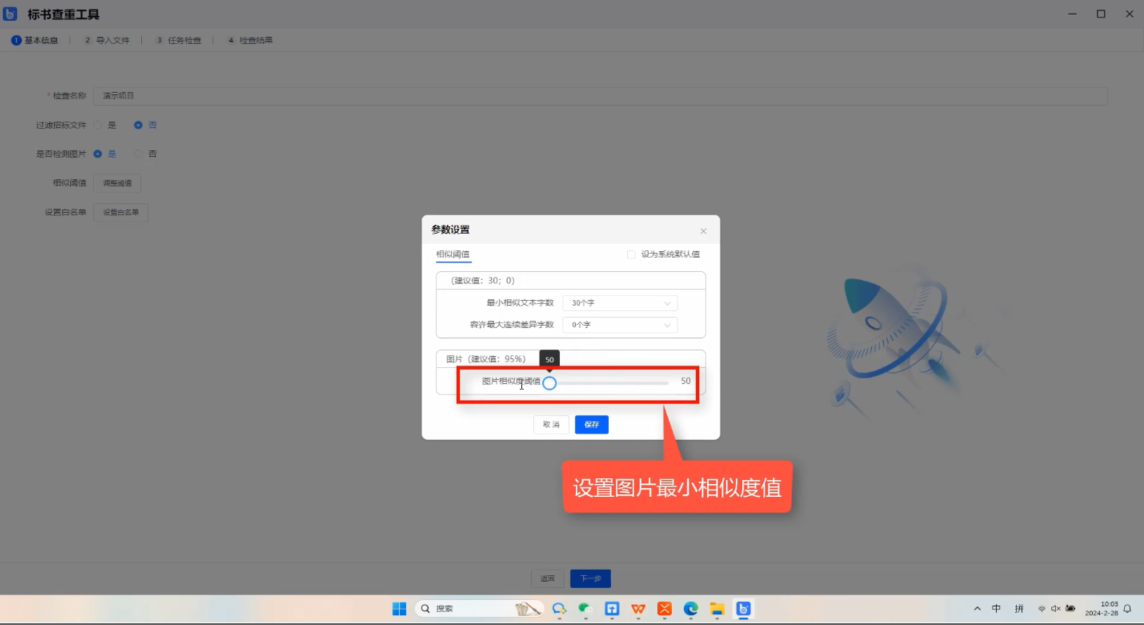Click the 参数设置 dialog title
This screenshot has width=1144, height=625.
pos(450,230)
